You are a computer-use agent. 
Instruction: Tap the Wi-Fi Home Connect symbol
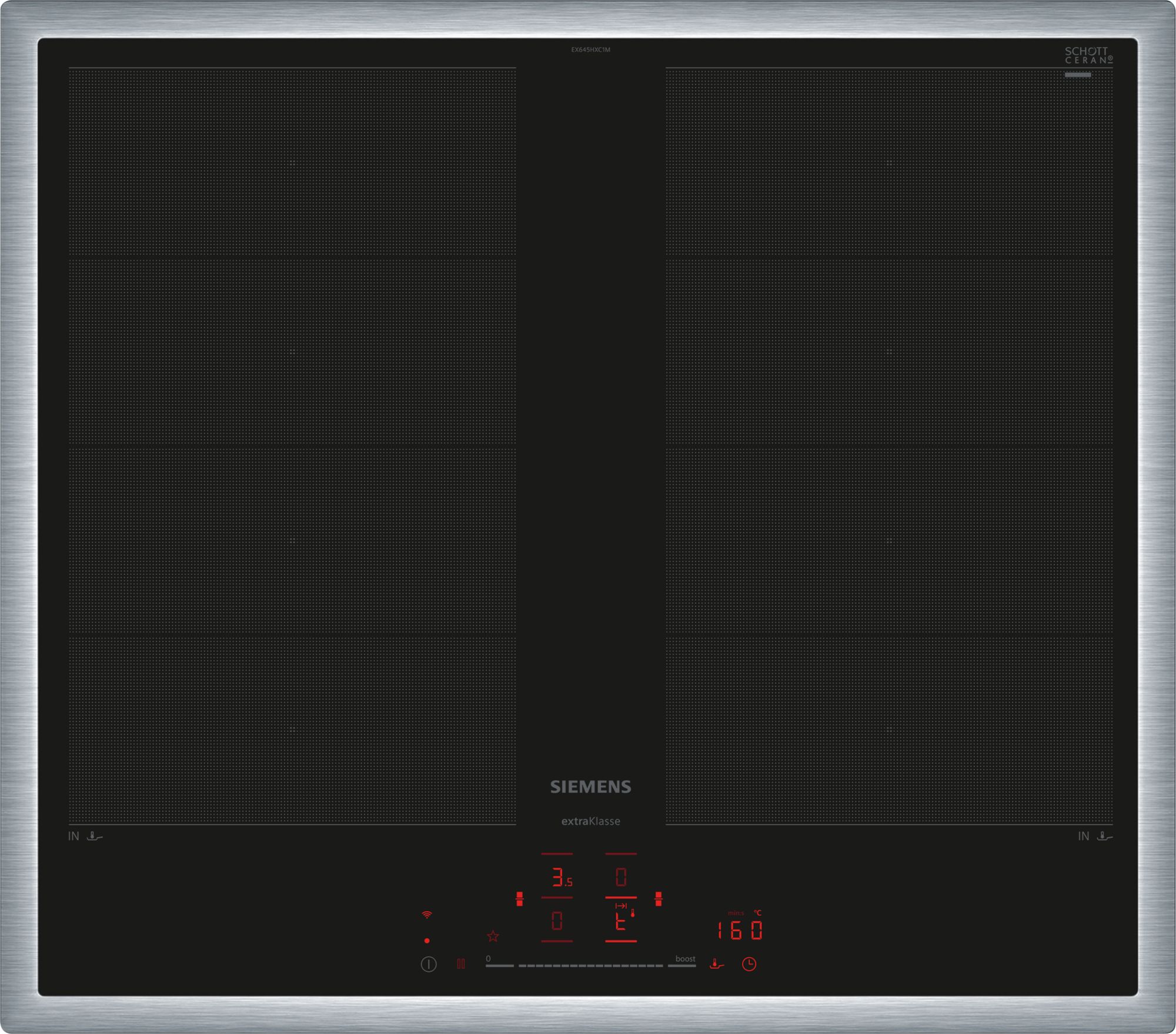point(427,915)
